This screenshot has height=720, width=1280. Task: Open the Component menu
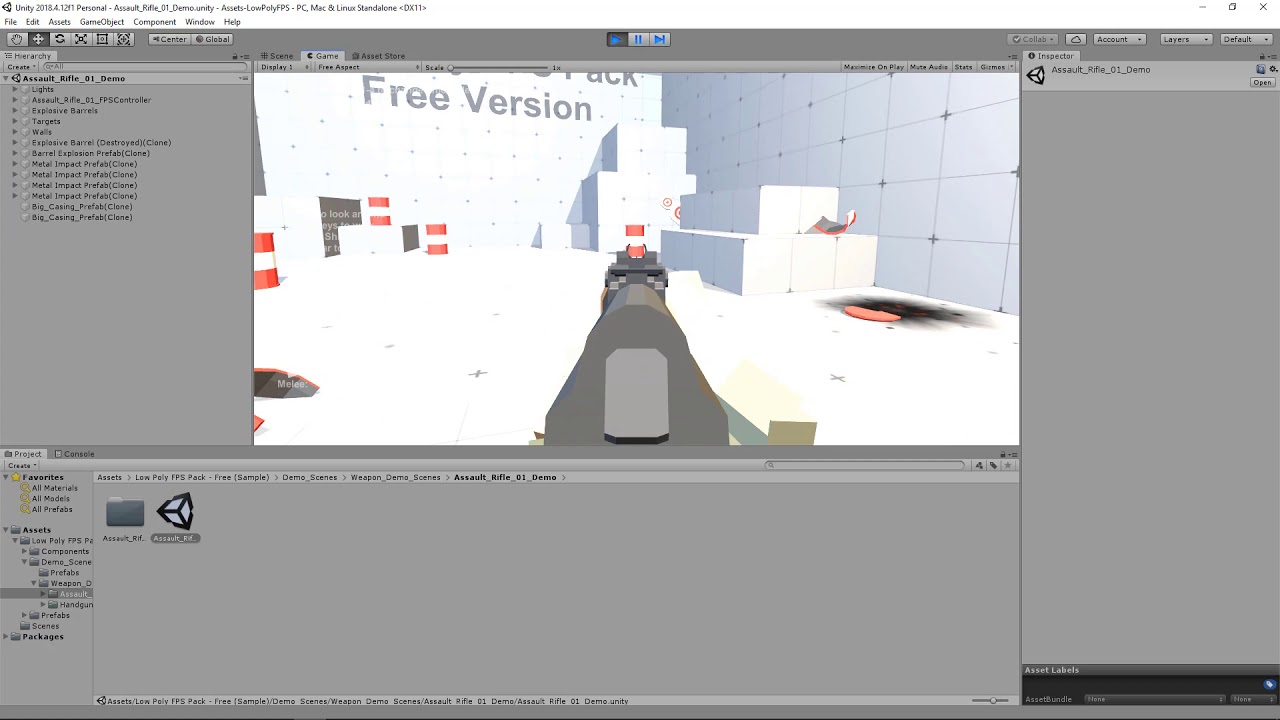pyautogui.click(x=154, y=22)
